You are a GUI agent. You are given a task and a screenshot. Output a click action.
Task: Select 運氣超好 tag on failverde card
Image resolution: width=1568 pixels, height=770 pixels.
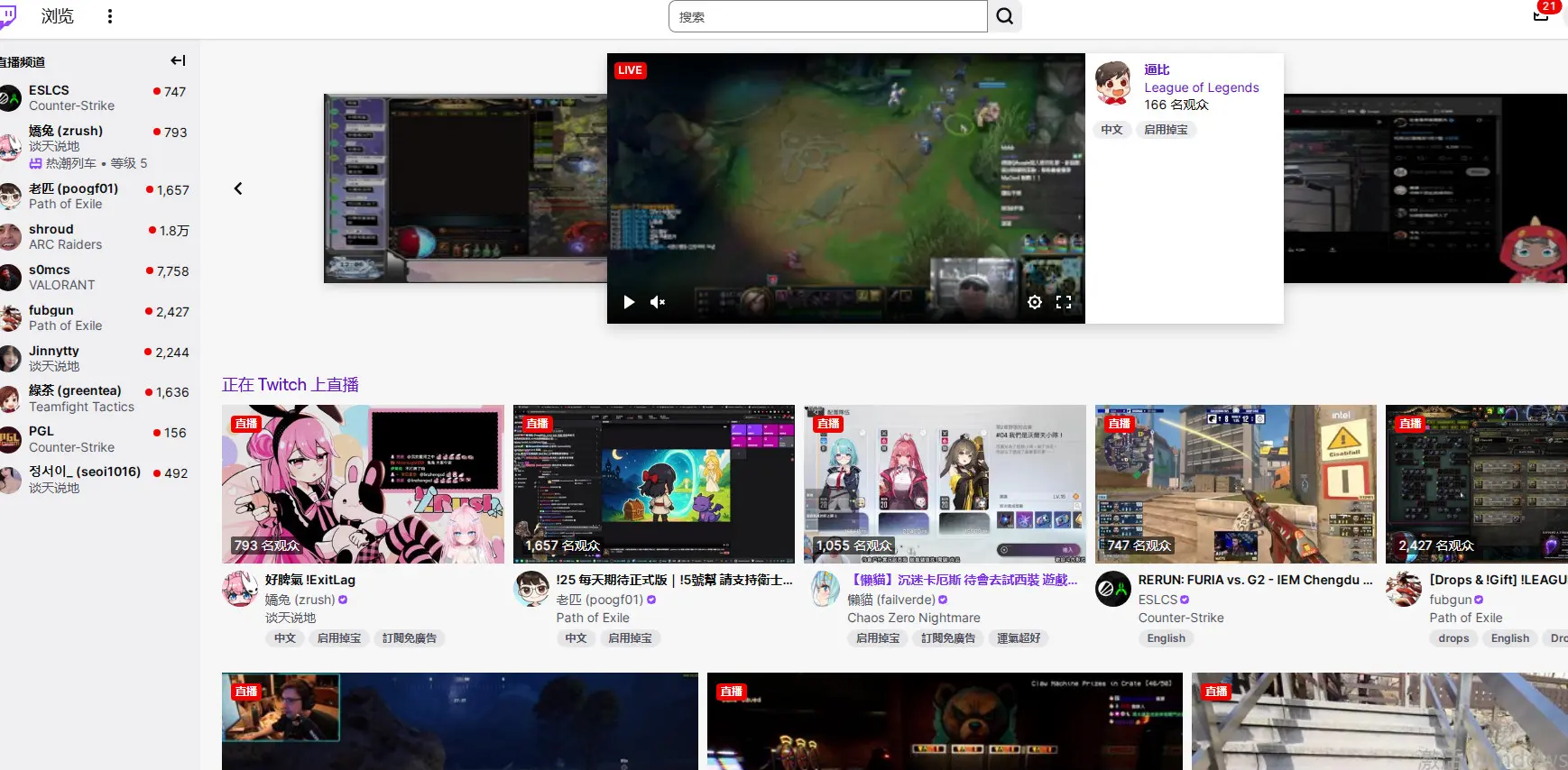coord(1019,638)
